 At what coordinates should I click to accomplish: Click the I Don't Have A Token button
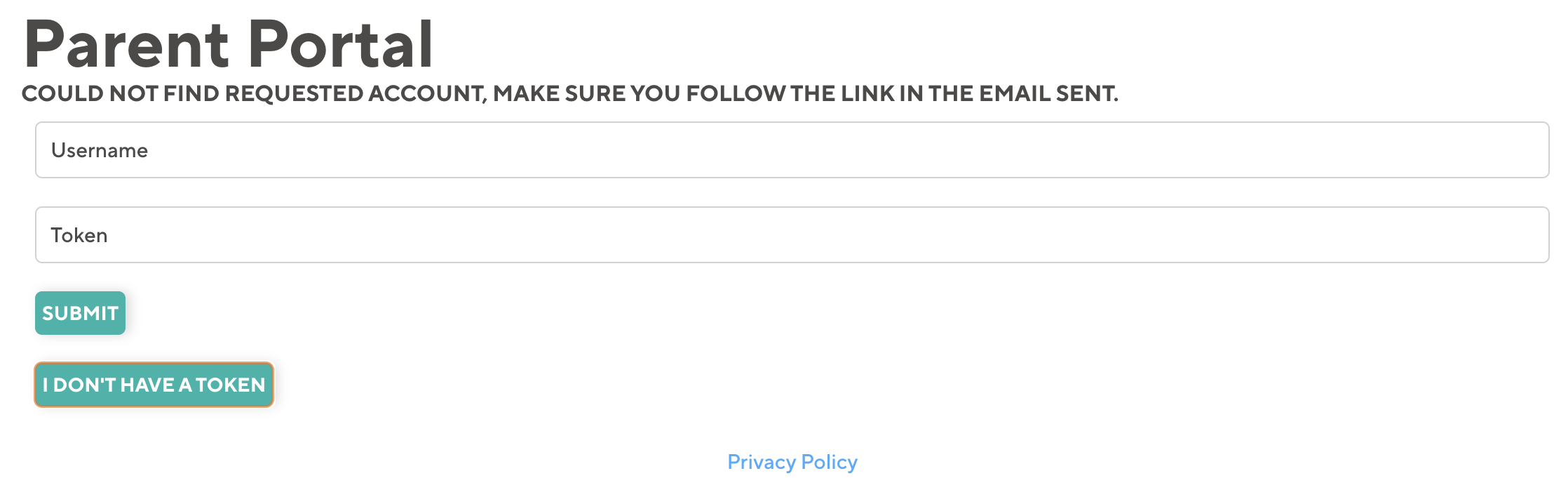154,385
